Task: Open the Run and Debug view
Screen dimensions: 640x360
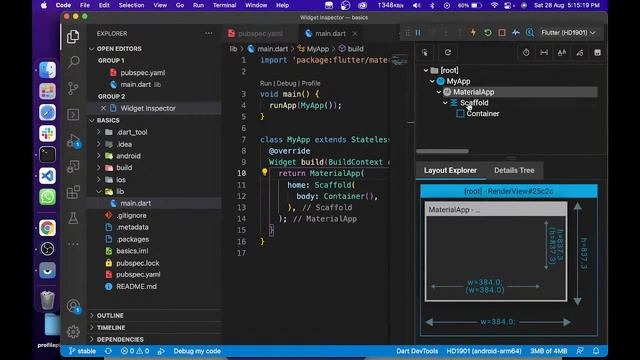Action: tap(73, 141)
